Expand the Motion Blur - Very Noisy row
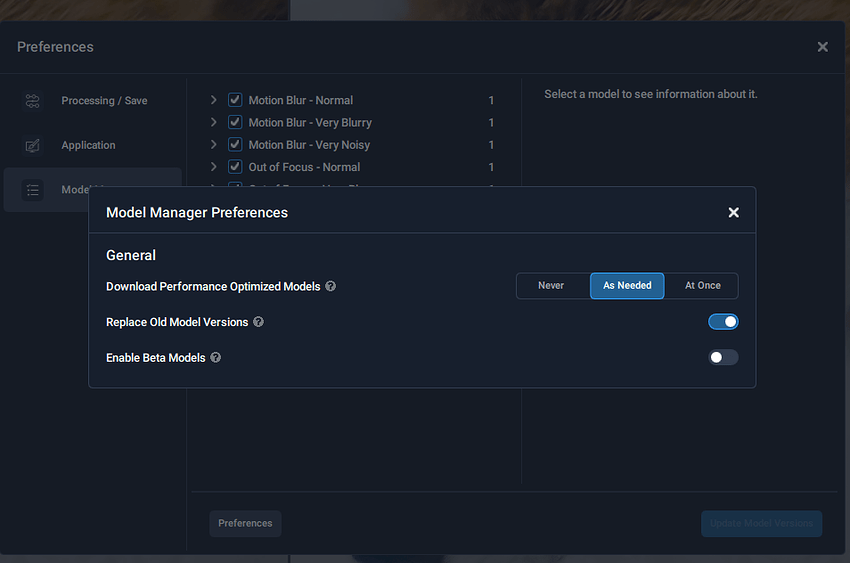The image size is (850, 563). (214, 145)
